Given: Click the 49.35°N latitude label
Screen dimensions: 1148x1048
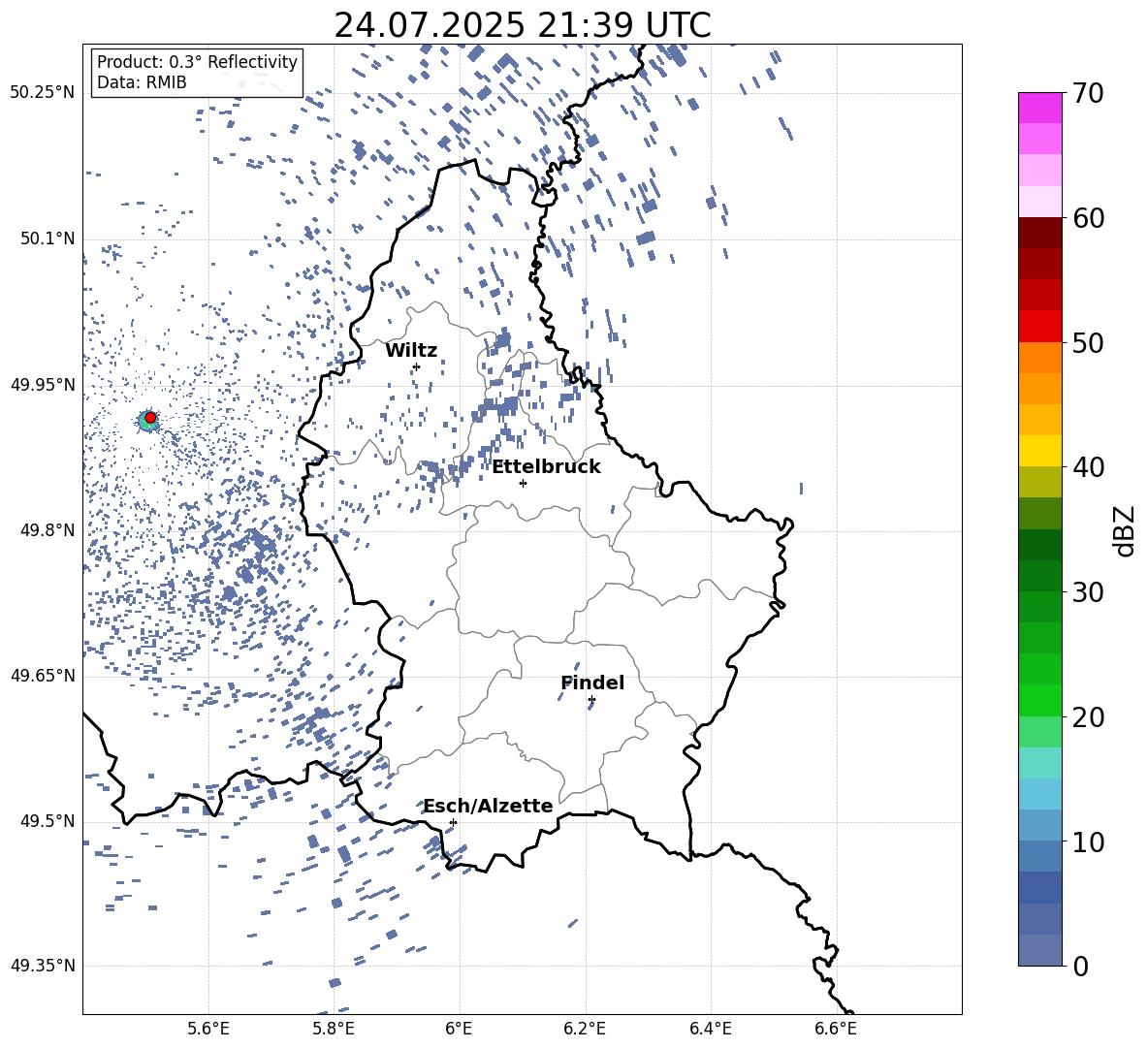Looking at the screenshot, I should pos(43,966).
